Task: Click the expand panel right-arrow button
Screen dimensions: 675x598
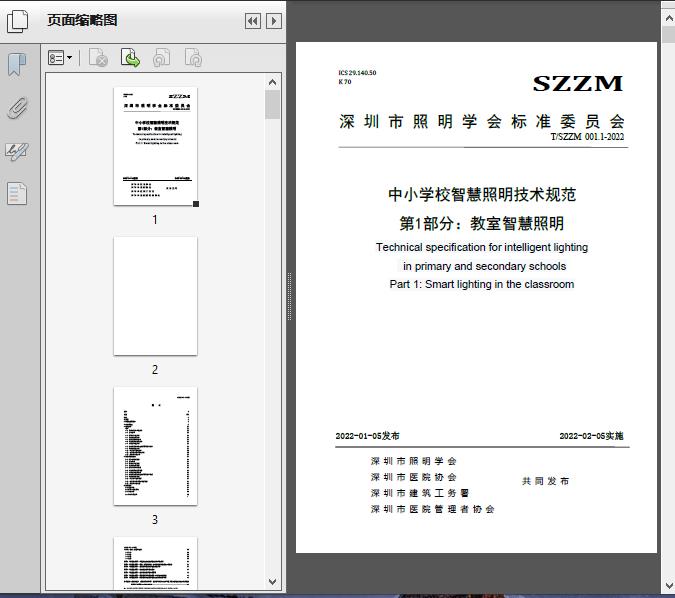Action: [274, 21]
